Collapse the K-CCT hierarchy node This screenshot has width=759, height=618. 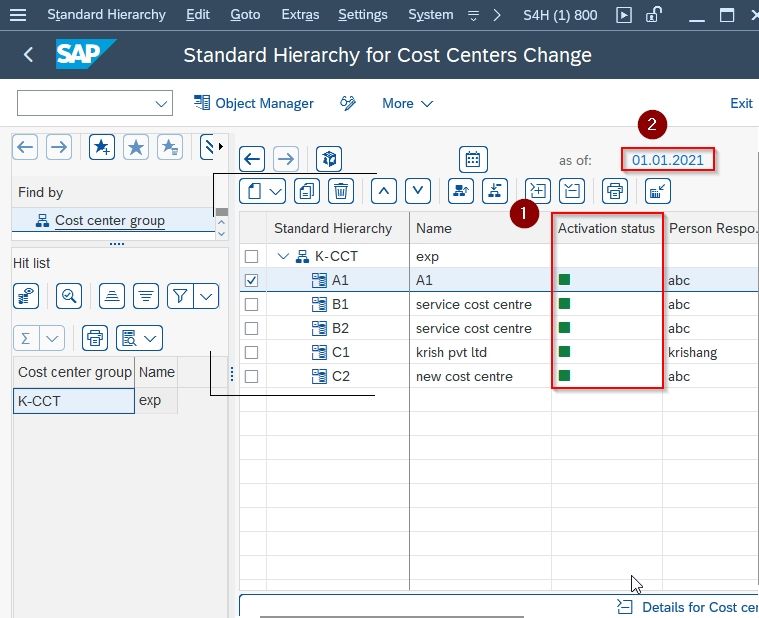click(x=283, y=256)
